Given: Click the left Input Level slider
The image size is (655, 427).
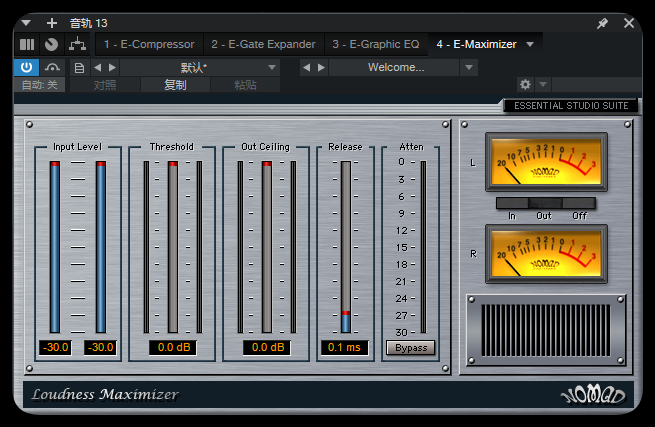Looking at the screenshot, I should [x=55, y=247].
